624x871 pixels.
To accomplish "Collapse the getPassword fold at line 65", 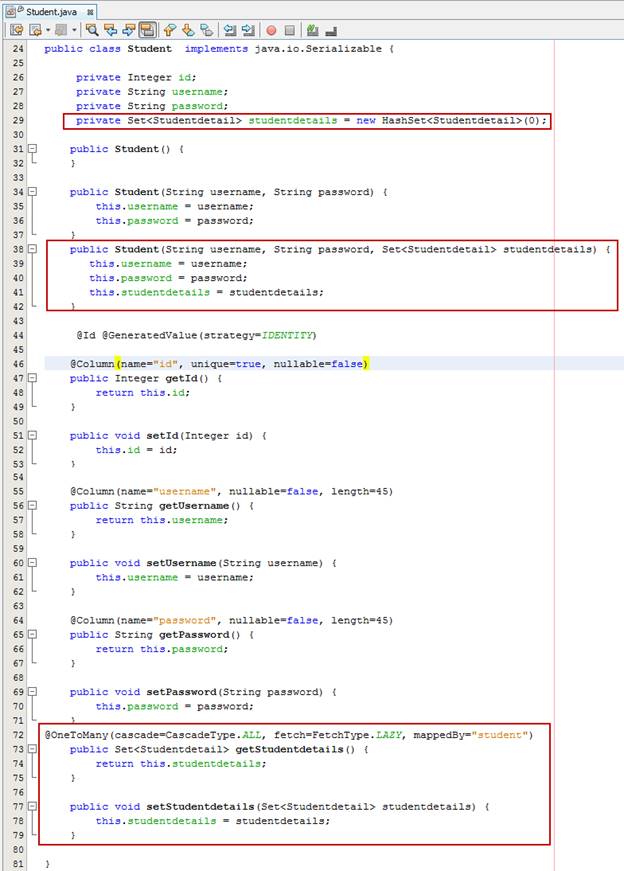I will pos(32,634).
